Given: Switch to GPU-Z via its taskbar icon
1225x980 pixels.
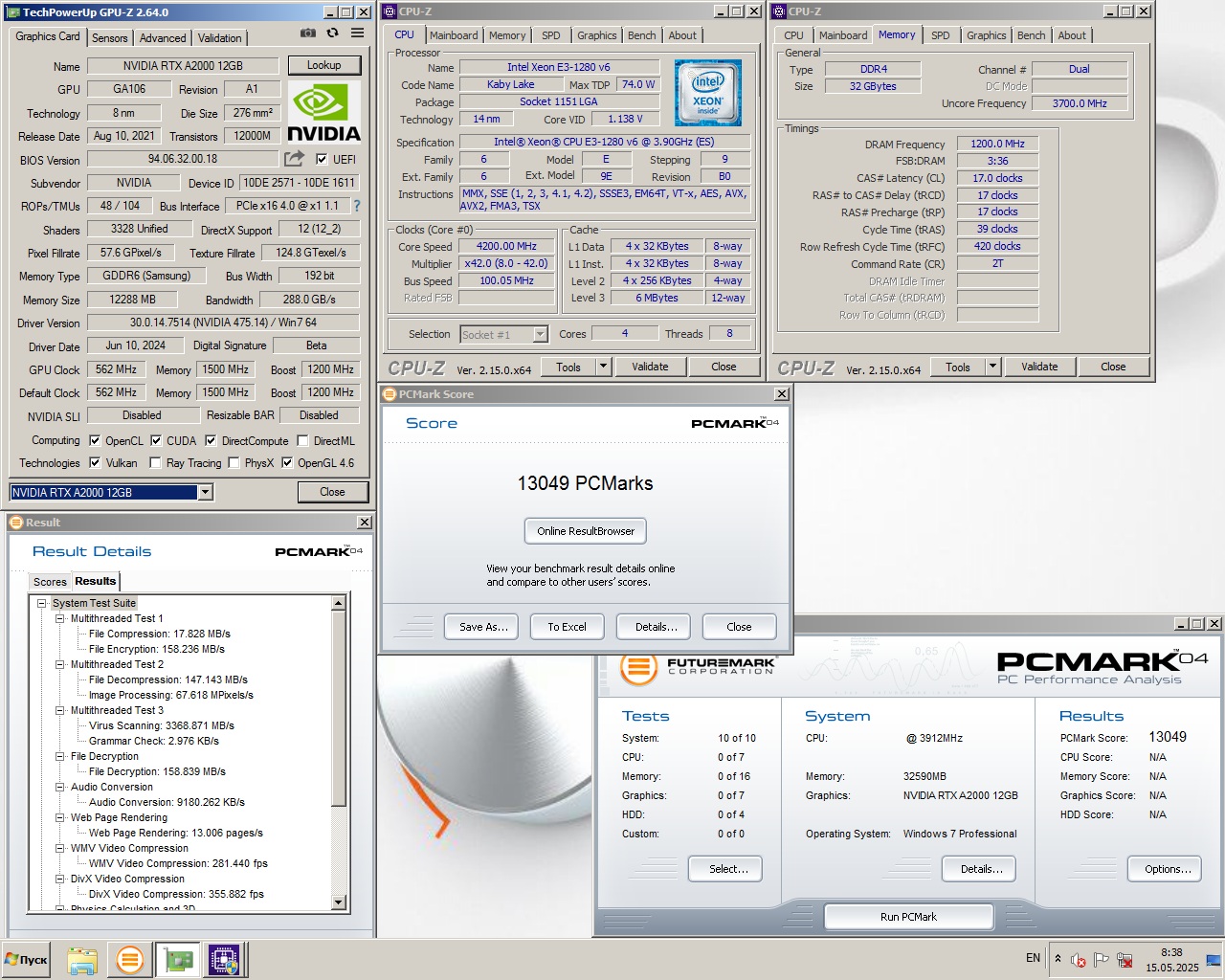Looking at the screenshot, I should 178,960.
